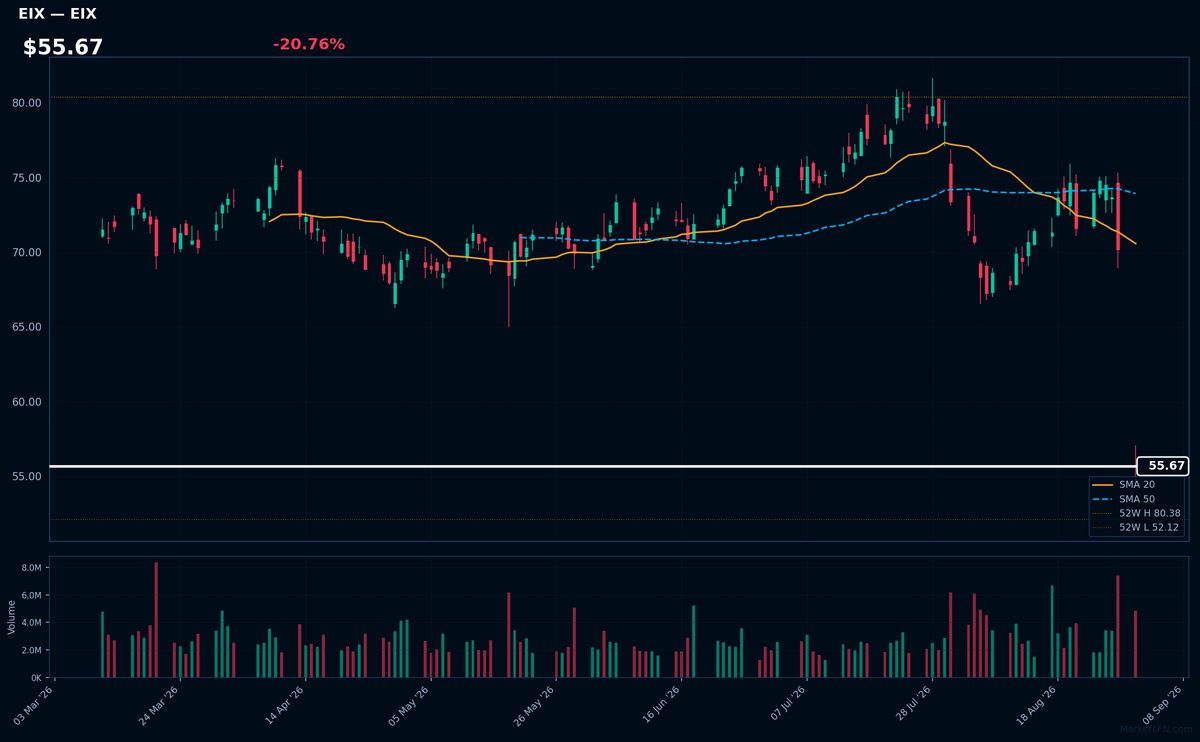Screen dimensions: 1200x742
Task: Click the 4.0M volume axis label
Action: pos(31,623)
